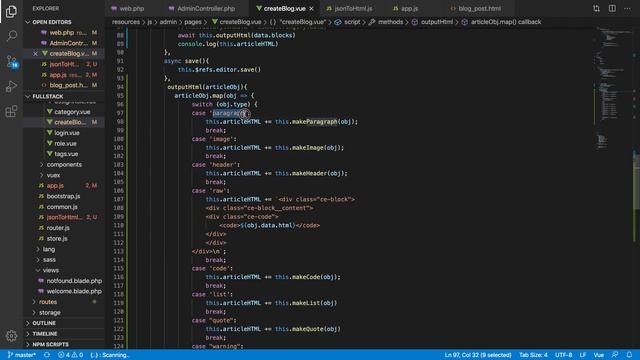Open Source Control view with badge
The height and width of the screenshot is (360, 640).
click(11, 62)
